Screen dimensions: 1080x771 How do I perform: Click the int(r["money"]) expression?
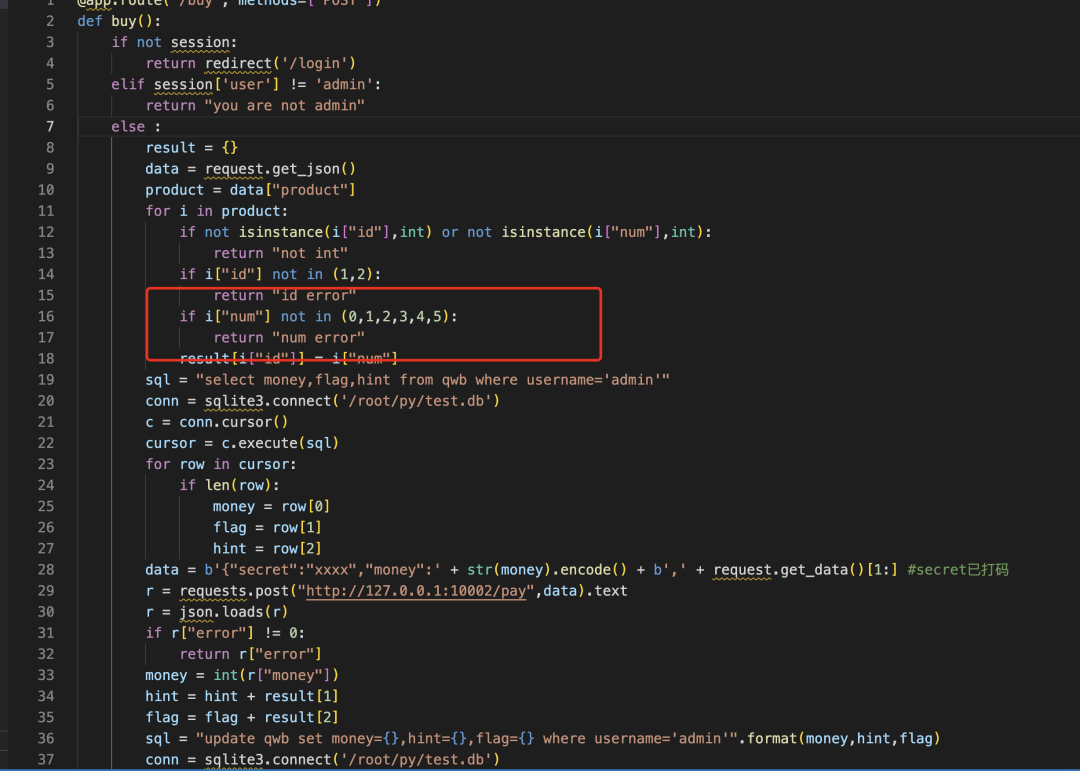[276, 675]
